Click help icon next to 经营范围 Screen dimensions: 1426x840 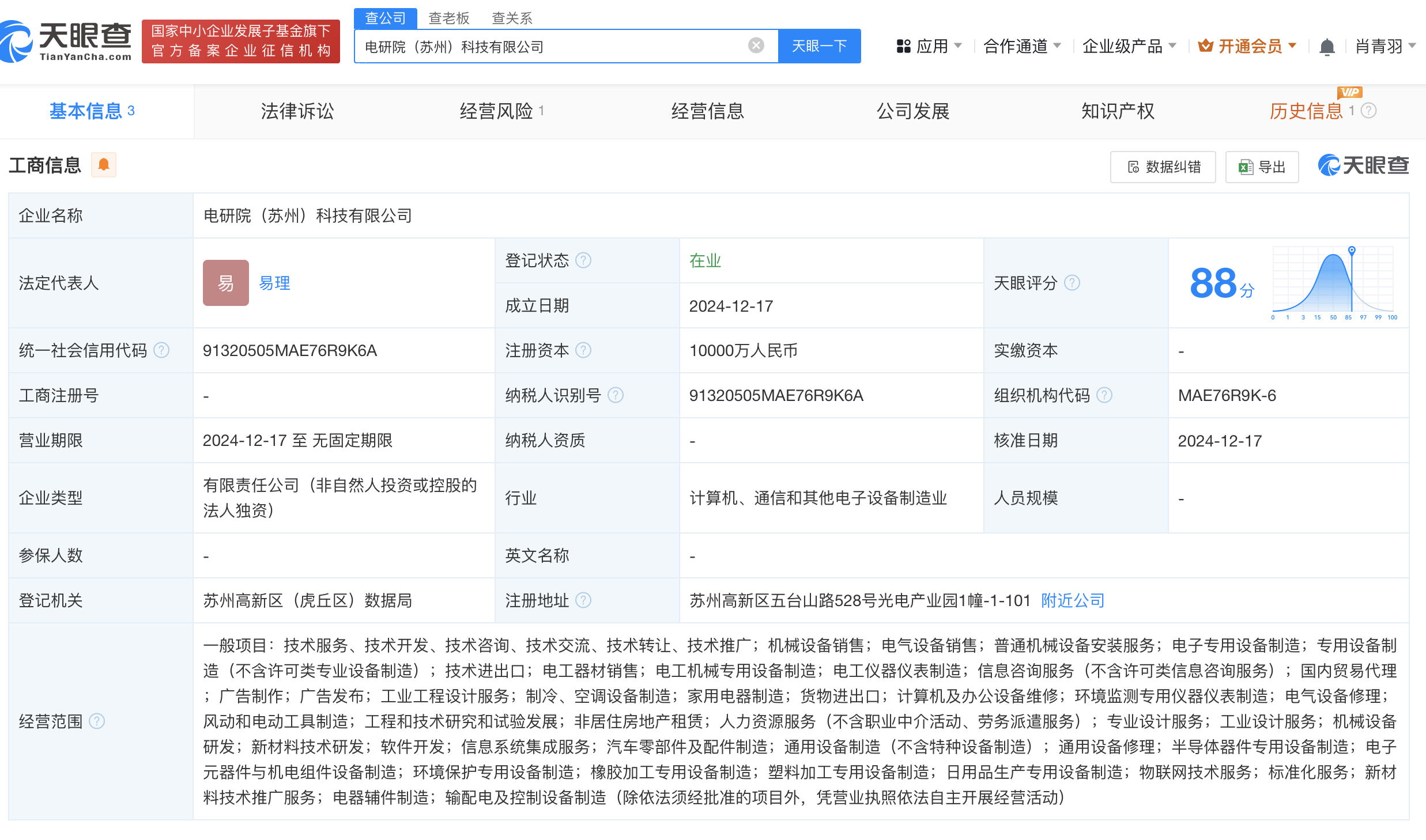coord(97,721)
